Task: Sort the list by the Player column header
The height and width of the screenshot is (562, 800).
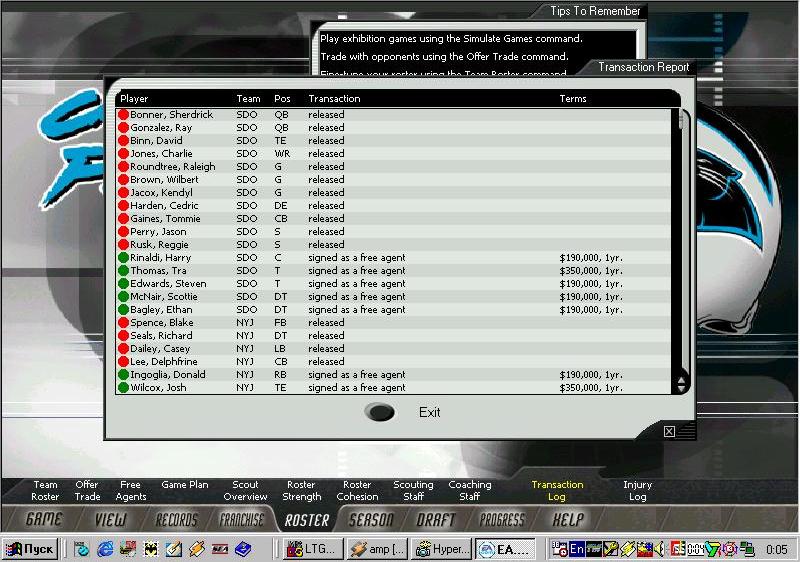Action: 134,99
